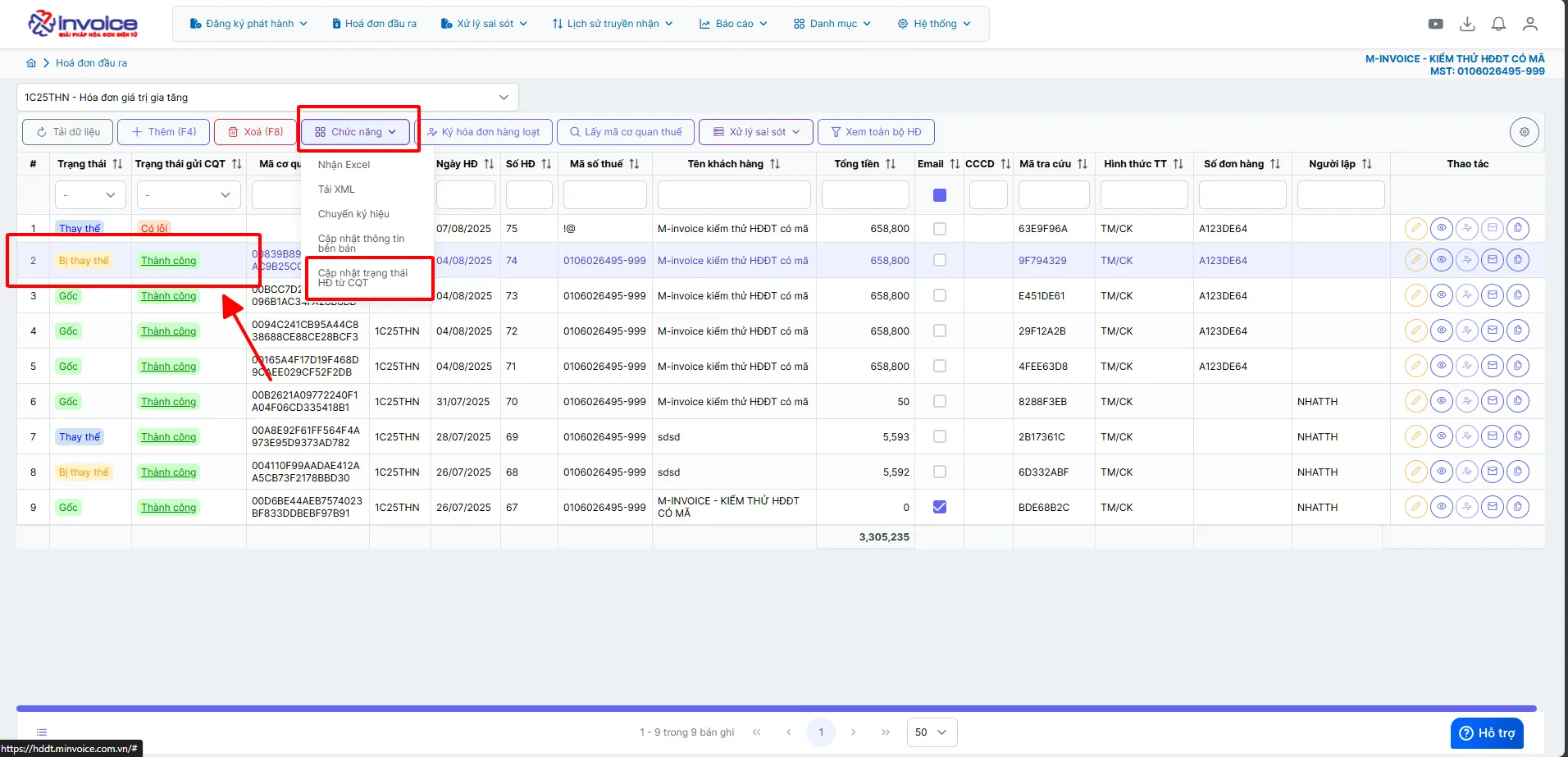Open the video tutorial icon in header
This screenshot has height=757, width=1568.
tap(1435, 24)
